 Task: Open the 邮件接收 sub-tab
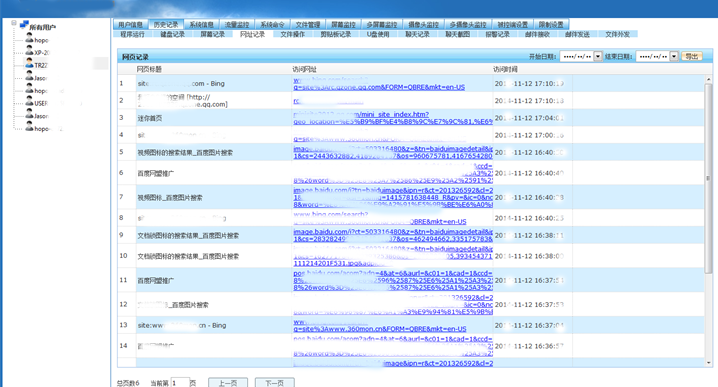537,34
